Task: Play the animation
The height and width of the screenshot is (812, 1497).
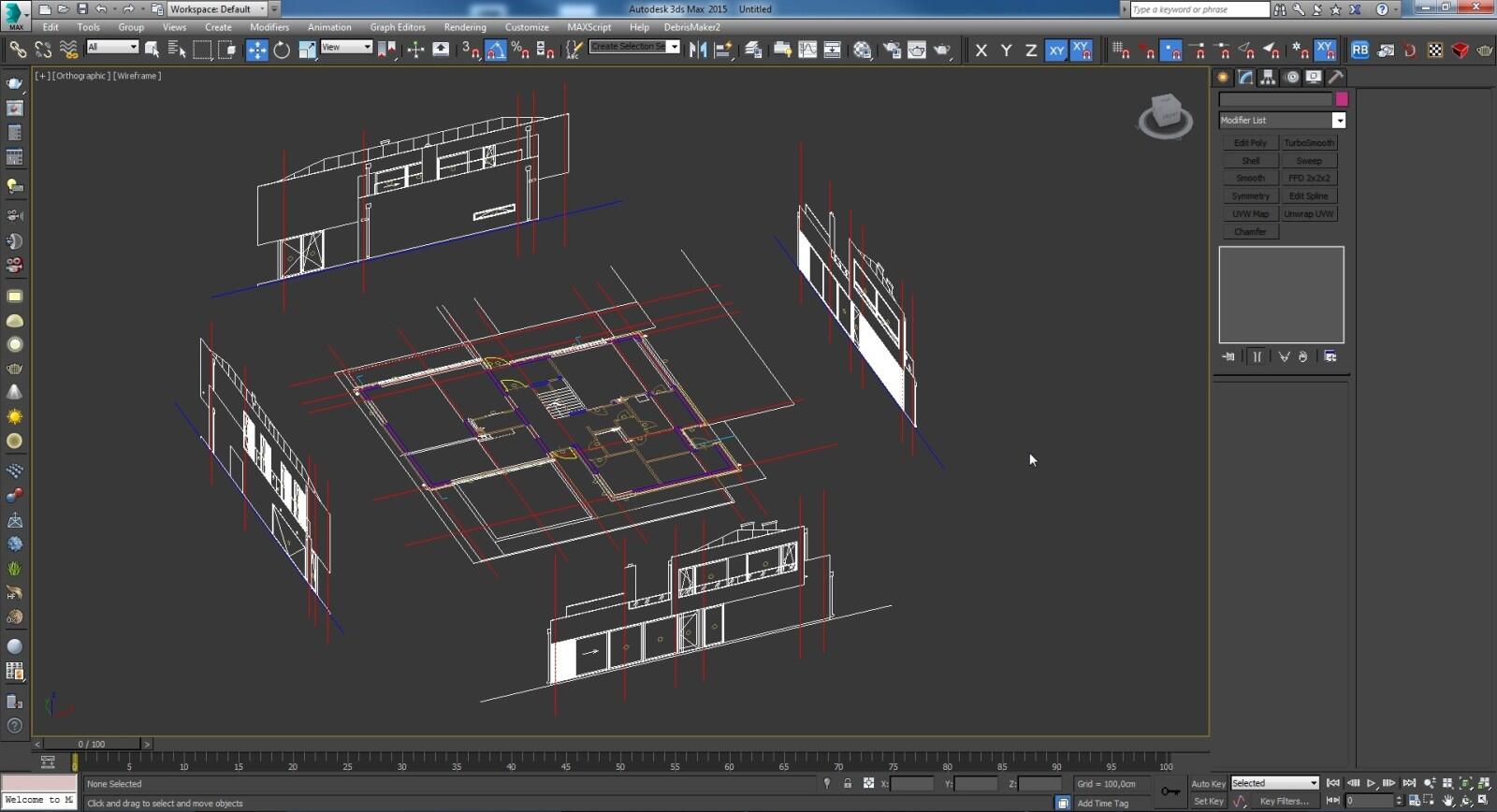Action: point(1372,783)
